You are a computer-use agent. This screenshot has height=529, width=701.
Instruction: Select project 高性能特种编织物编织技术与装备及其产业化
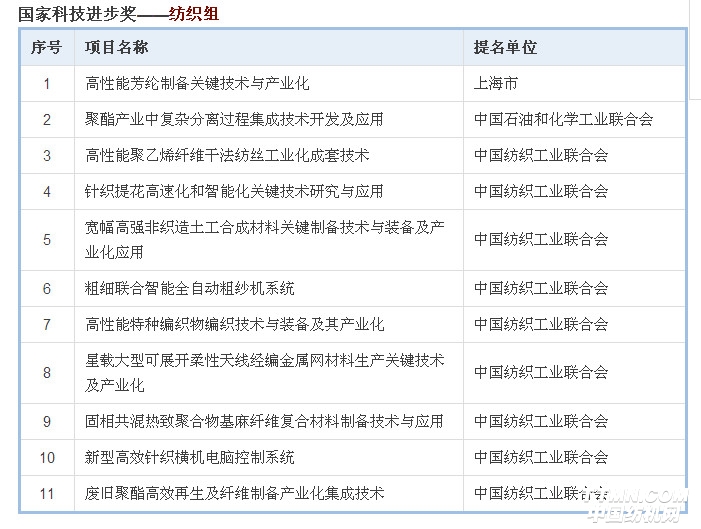point(234,325)
